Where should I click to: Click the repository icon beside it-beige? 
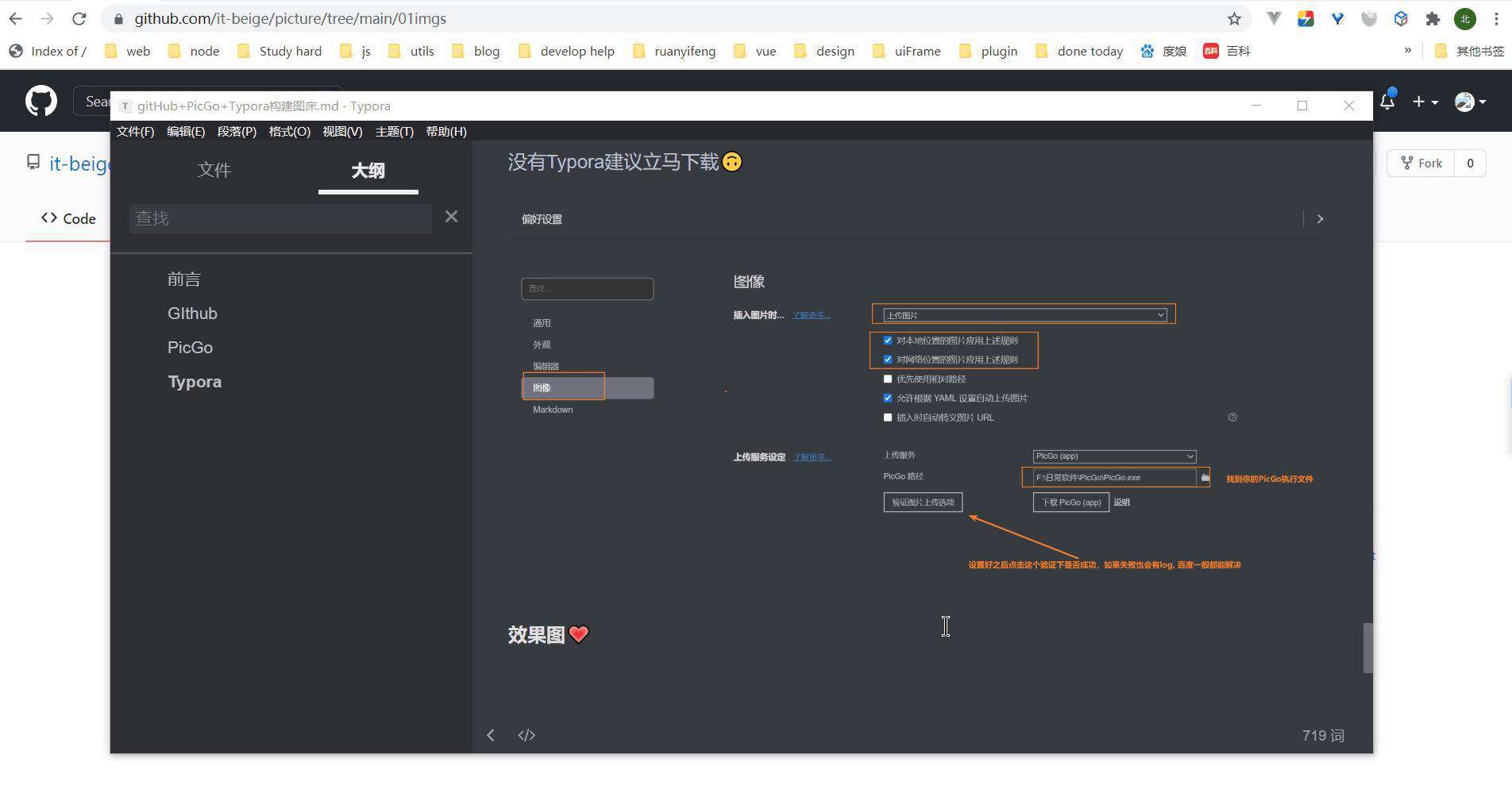[33, 162]
